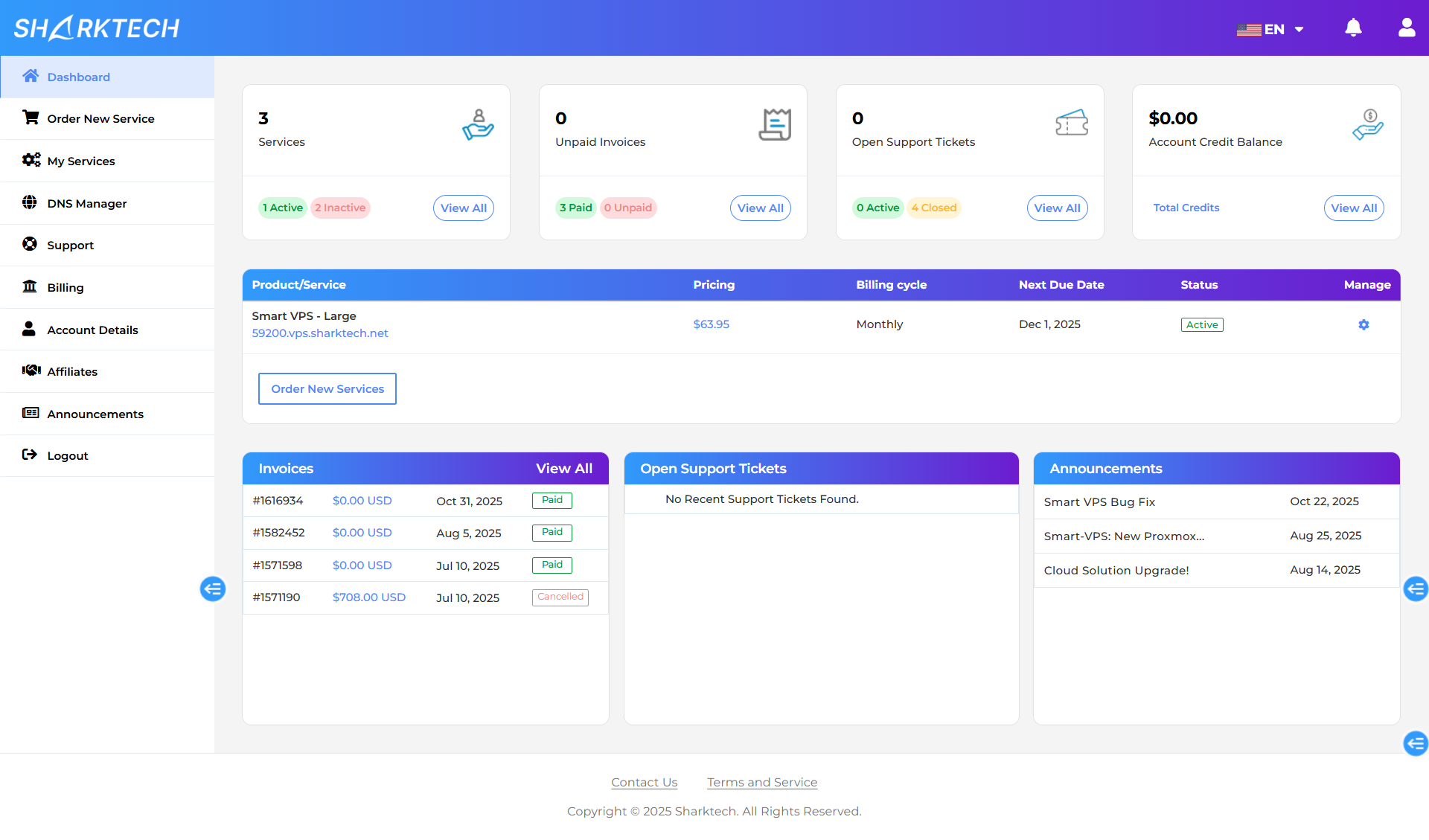This screenshot has width=1429, height=840.
Task: Click the Smart VPS - Large service name
Action: 304,316
